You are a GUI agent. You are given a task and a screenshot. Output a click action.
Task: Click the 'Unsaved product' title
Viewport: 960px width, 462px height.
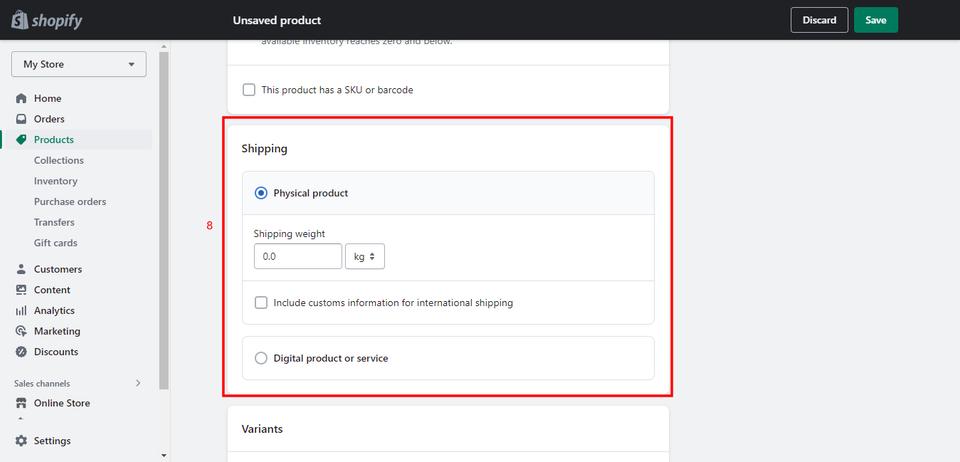(277, 20)
